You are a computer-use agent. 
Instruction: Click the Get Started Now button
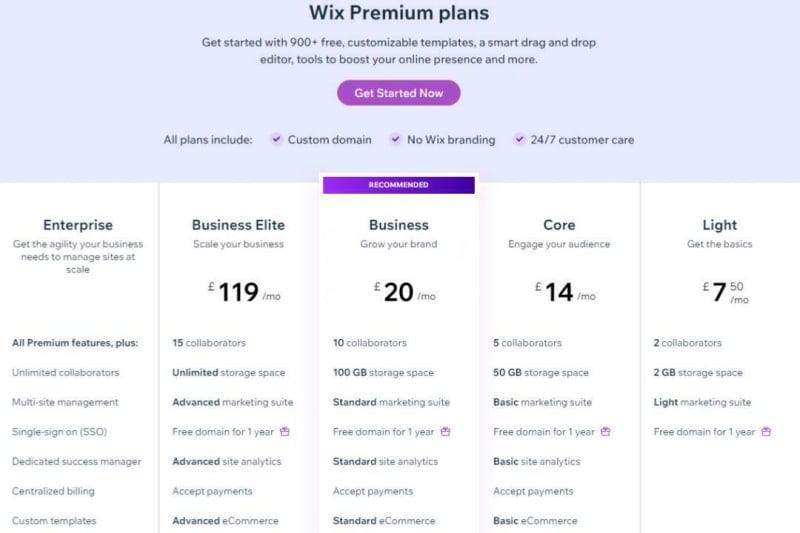[x=398, y=93]
